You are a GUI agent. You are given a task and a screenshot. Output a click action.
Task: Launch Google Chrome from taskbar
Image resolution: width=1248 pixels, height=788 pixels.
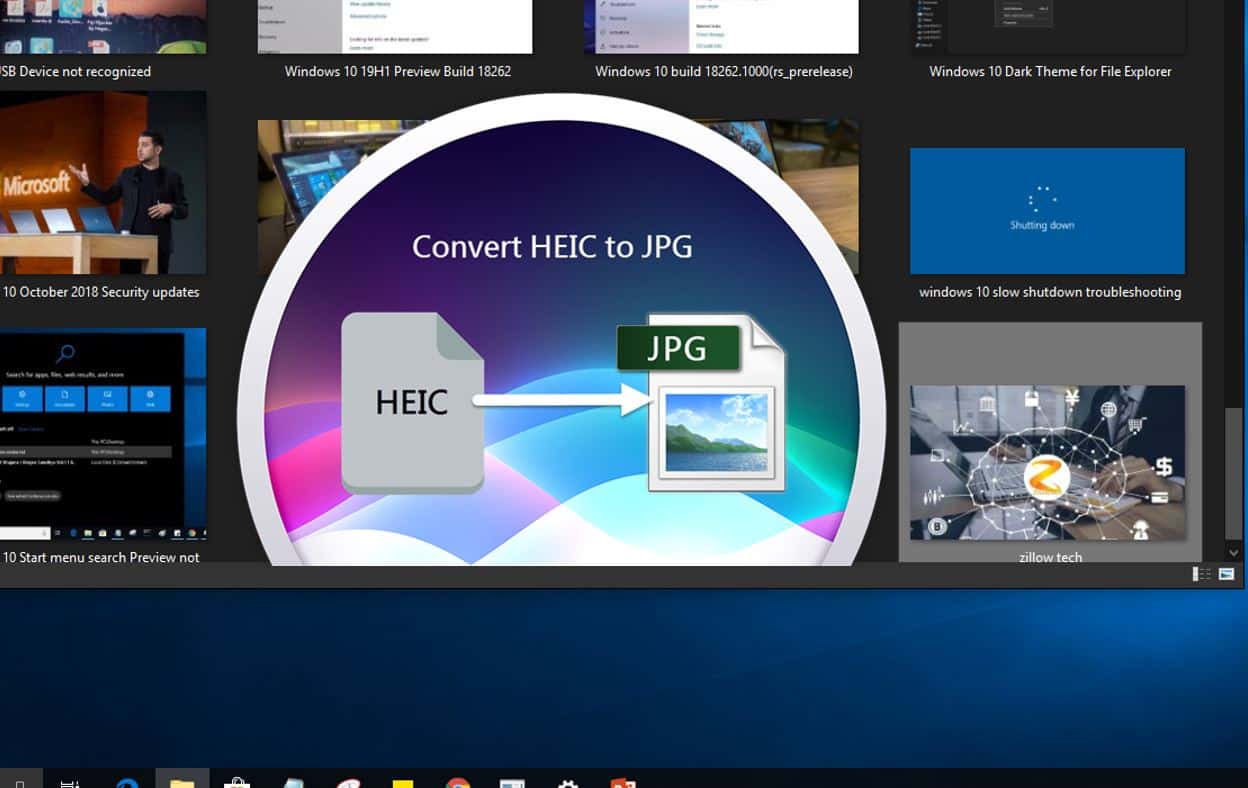pyautogui.click(x=458, y=781)
